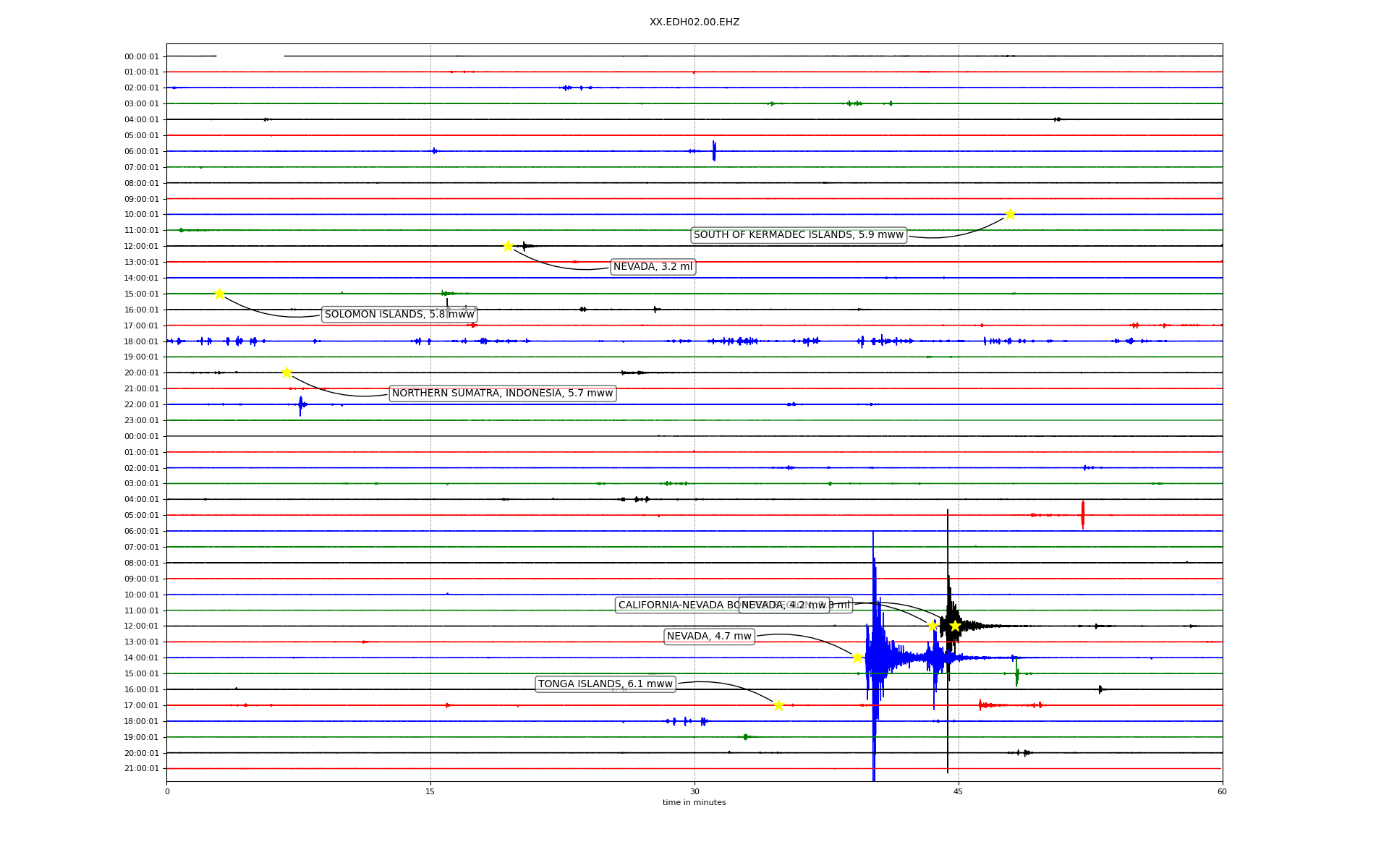The image size is (1389, 868).
Task: Select the Solomon Islands event star marker
Action: tap(219, 294)
